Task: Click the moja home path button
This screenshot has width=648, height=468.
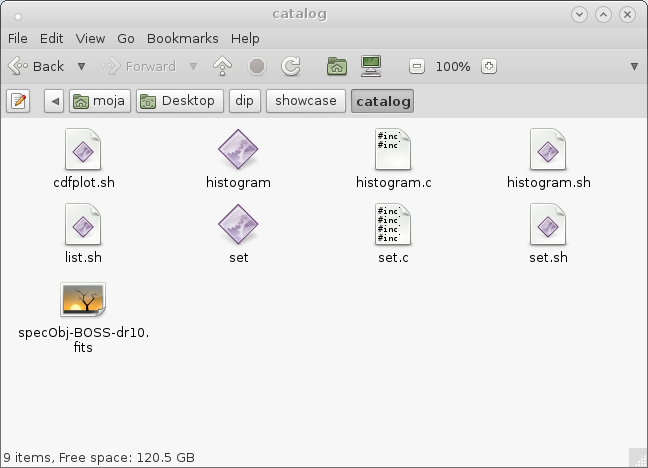Action: pos(100,101)
